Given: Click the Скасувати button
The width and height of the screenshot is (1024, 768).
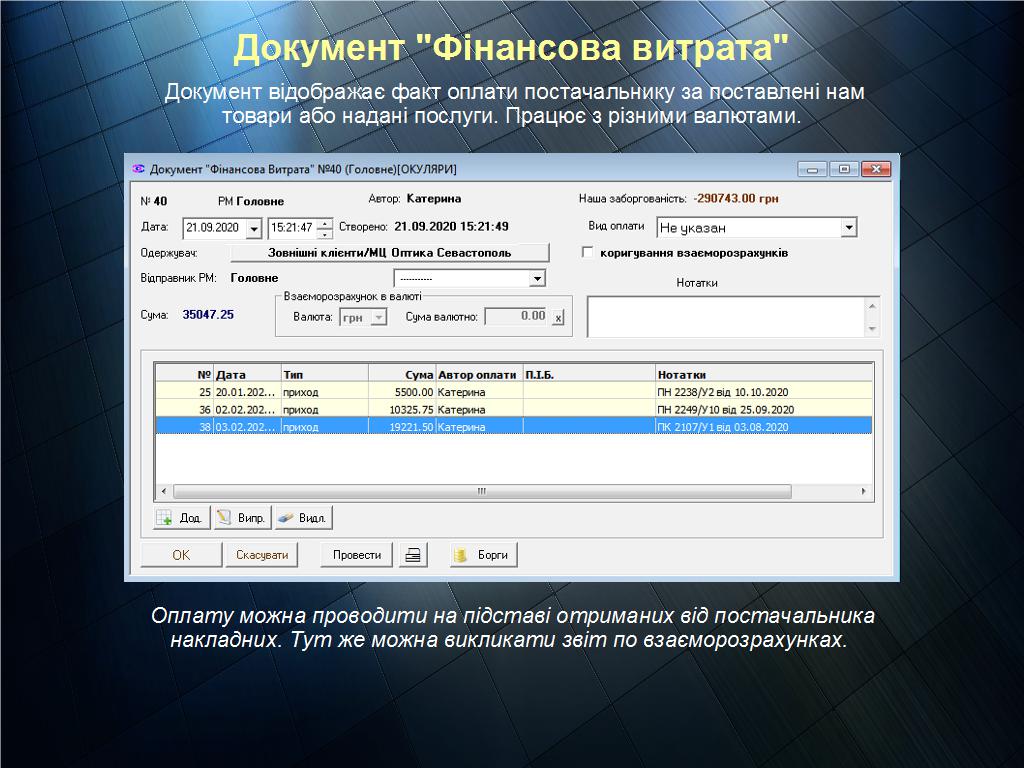Looking at the screenshot, I should click(261, 555).
